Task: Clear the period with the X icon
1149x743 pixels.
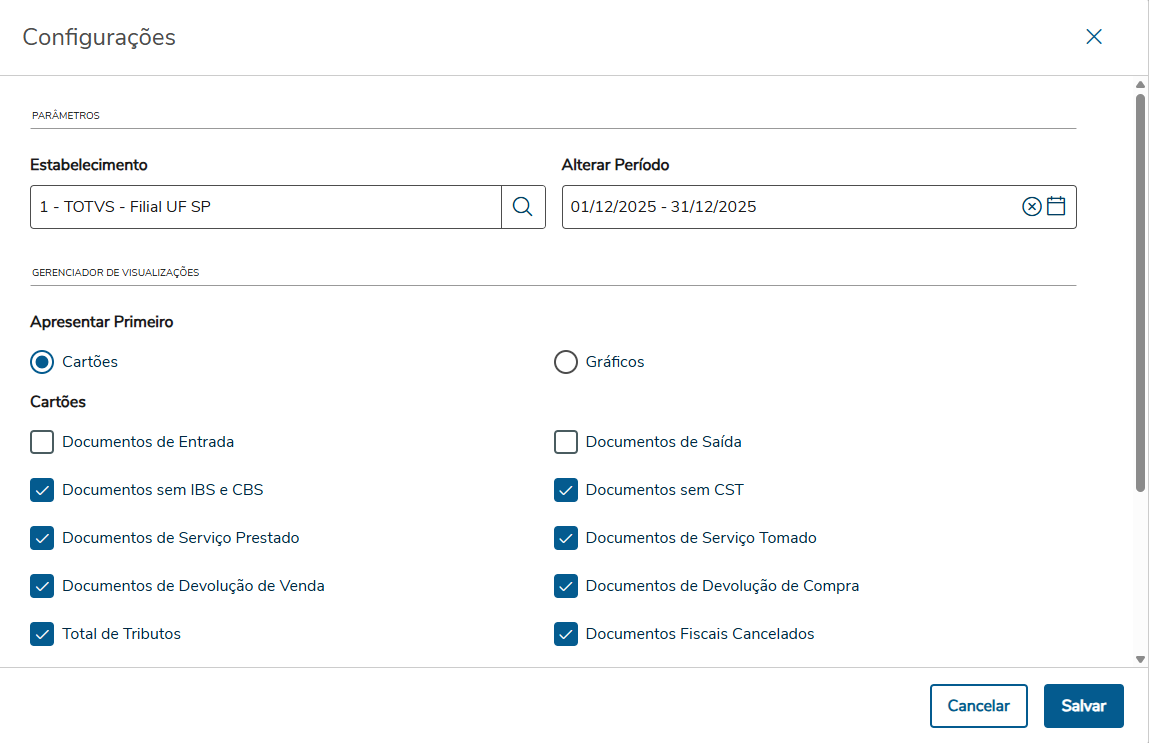Action: click(x=1031, y=207)
